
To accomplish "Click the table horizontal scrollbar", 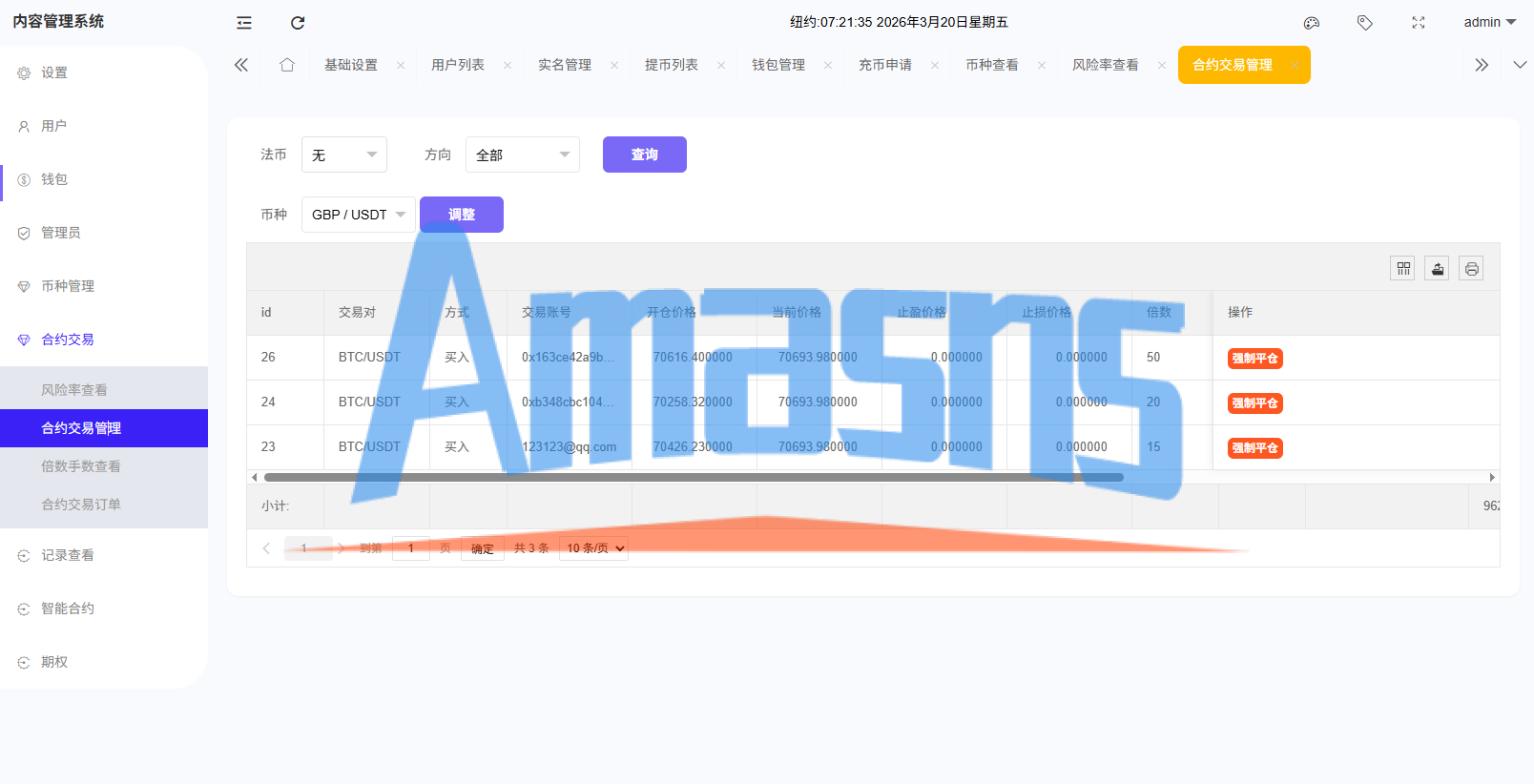I will click(x=694, y=477).
